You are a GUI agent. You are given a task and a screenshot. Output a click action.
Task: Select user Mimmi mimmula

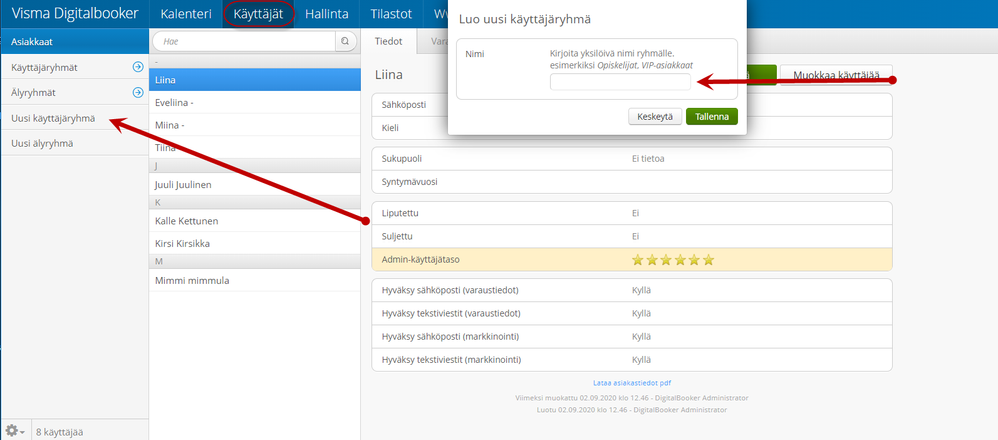click(x=255, y=280)
